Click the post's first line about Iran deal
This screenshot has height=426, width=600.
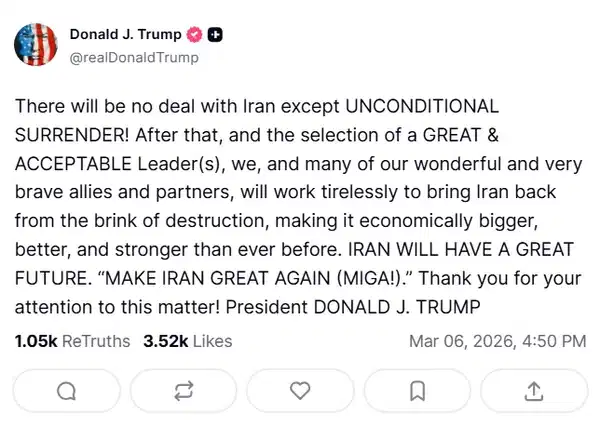click(x=256, y=105)
